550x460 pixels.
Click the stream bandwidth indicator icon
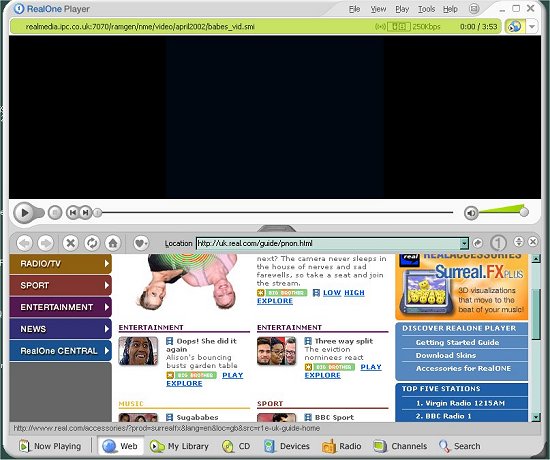click(398, 26)
